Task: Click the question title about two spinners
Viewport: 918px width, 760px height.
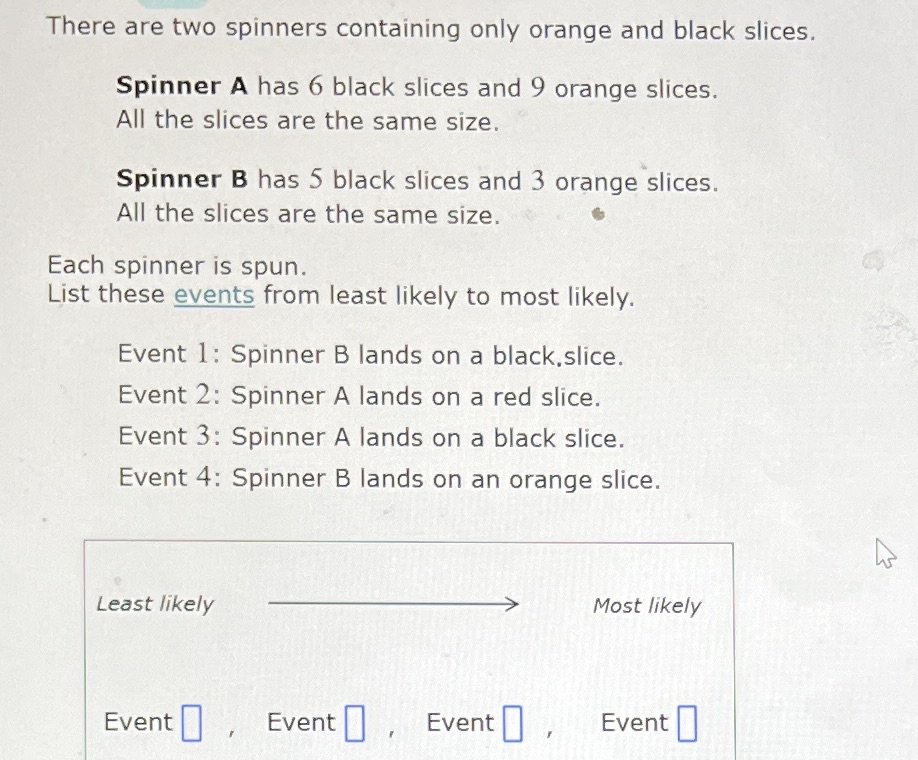Action: 430,28
